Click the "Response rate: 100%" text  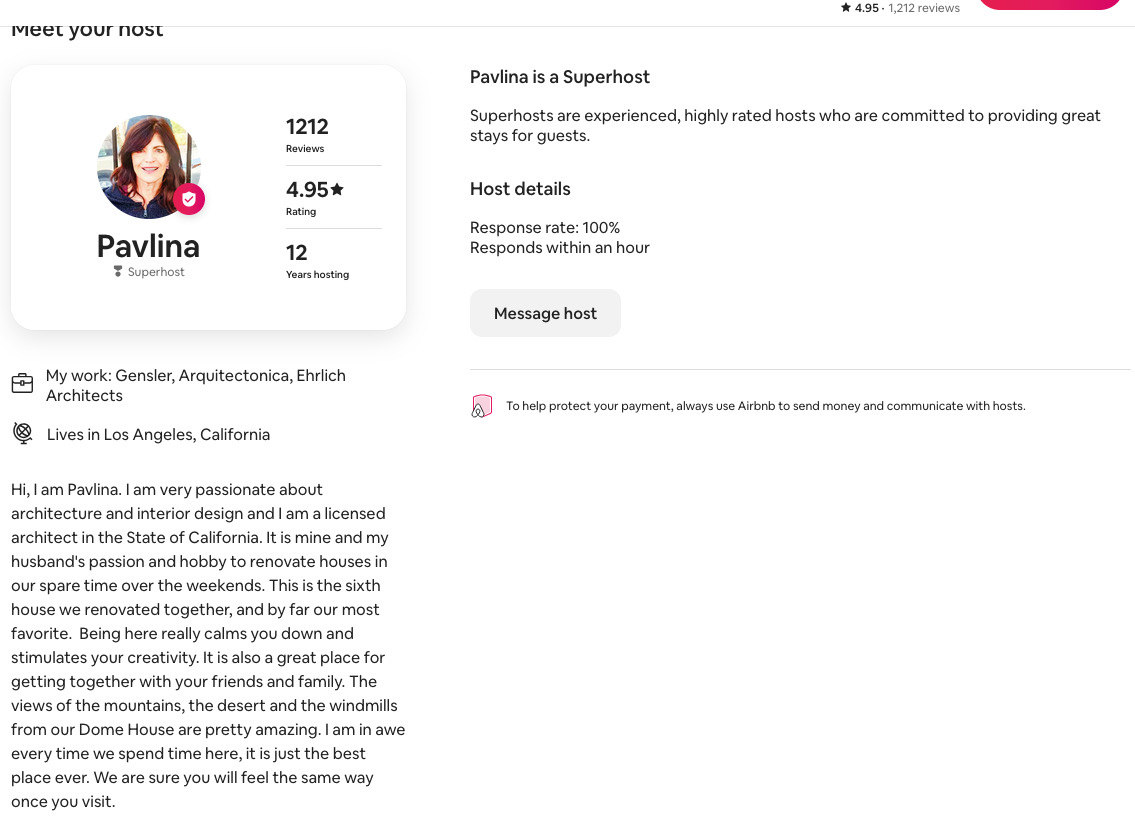545,228
